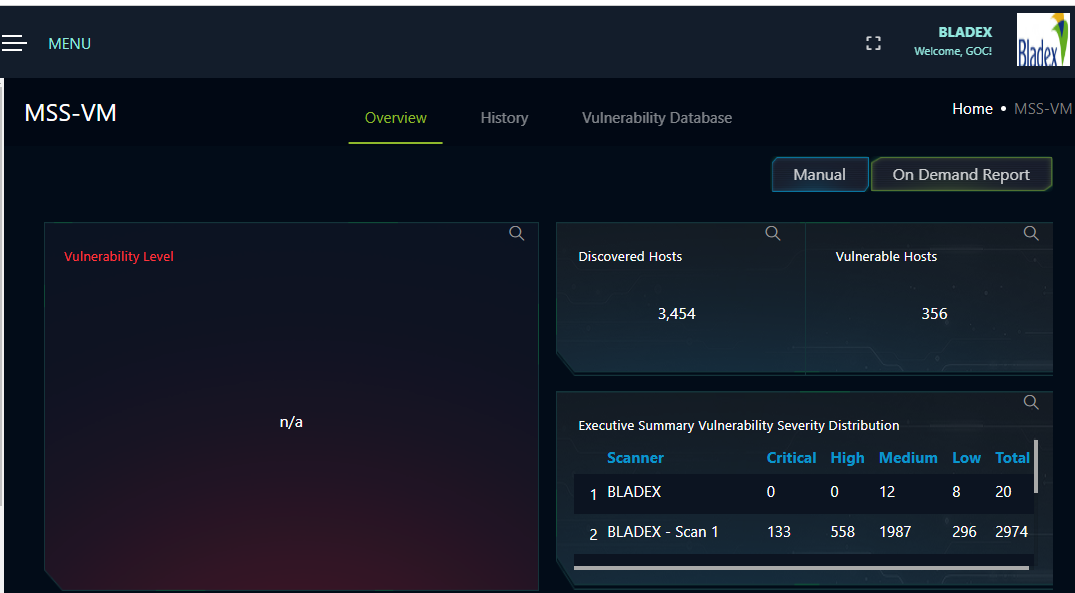Screen dimensions: 1075x593
Task: Switch to the History tab
Action: (504, 118)
